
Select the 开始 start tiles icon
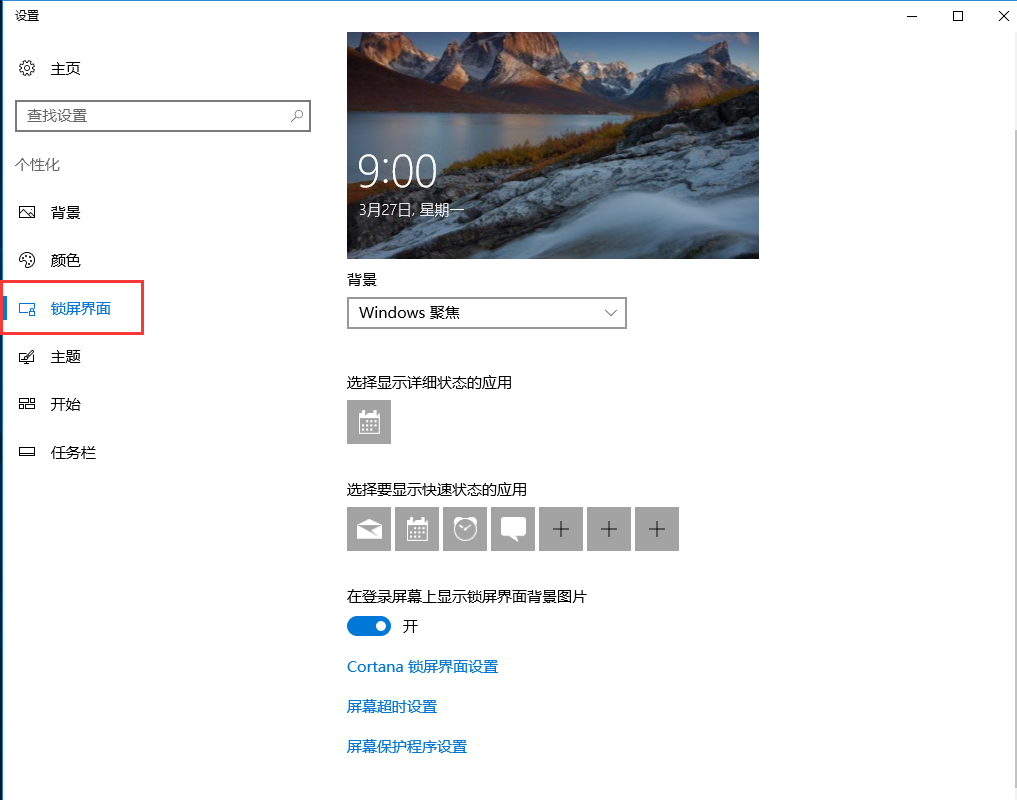click(27, 404)
